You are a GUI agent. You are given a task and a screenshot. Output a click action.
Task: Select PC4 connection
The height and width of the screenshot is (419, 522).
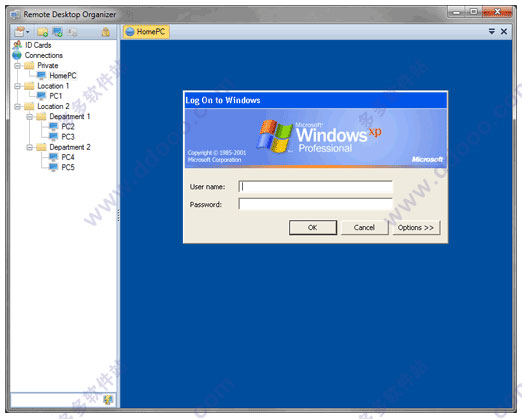coord(68,157)
